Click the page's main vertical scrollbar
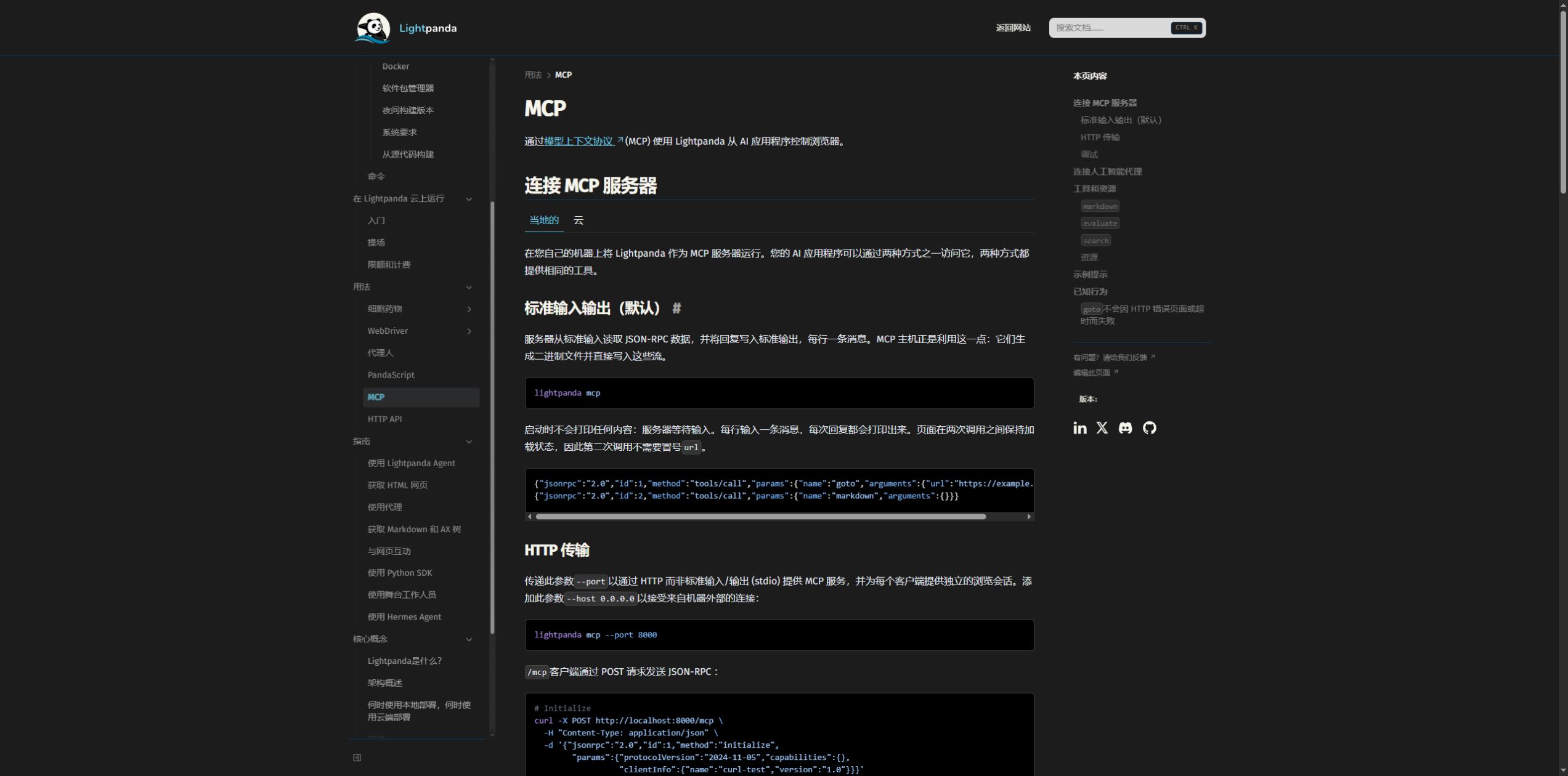This screenshot has height=776, width=1568. tap(1562, 102)
